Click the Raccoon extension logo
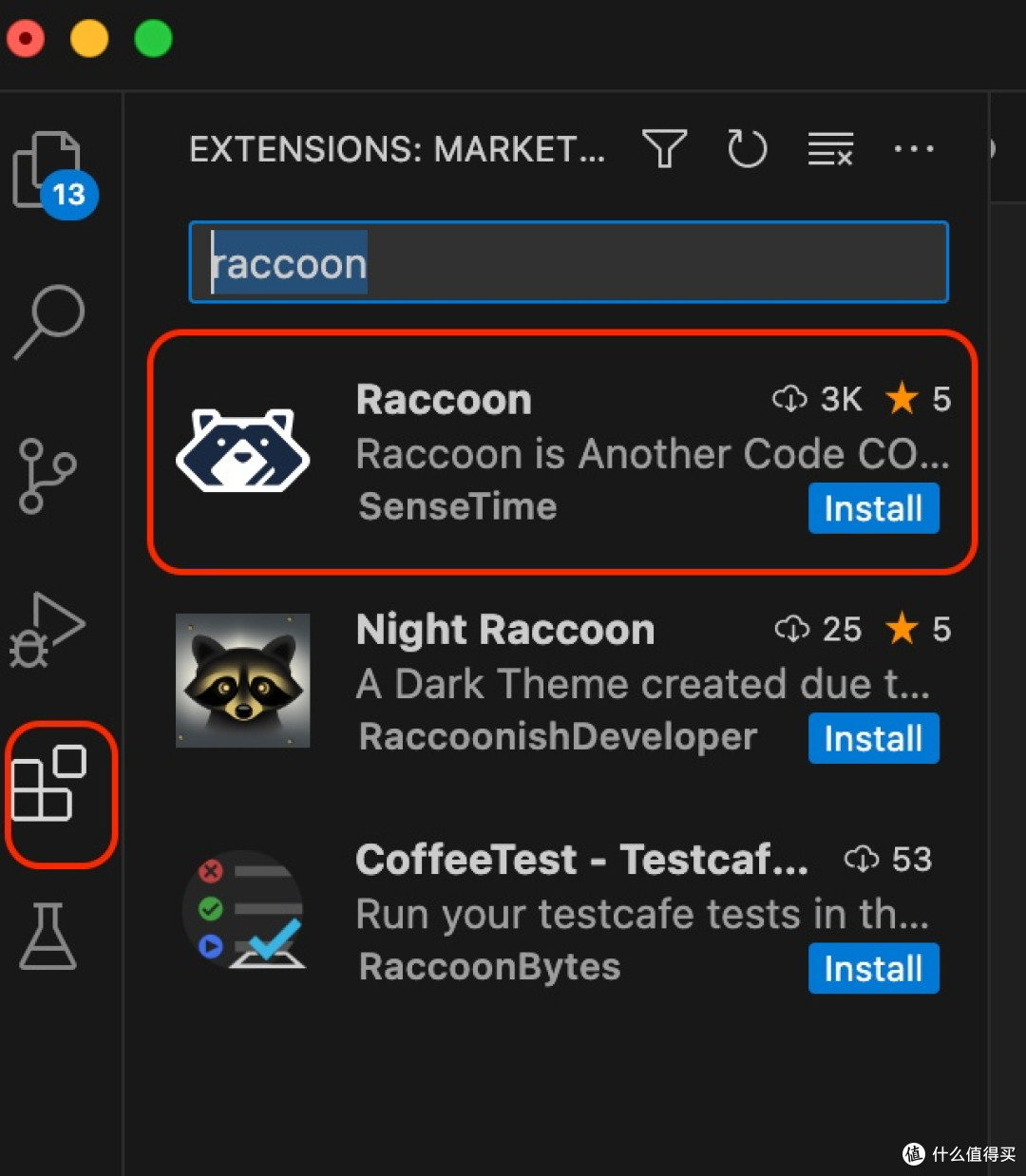This screenshot has height=1176, width=1026. tap(243, 450)
